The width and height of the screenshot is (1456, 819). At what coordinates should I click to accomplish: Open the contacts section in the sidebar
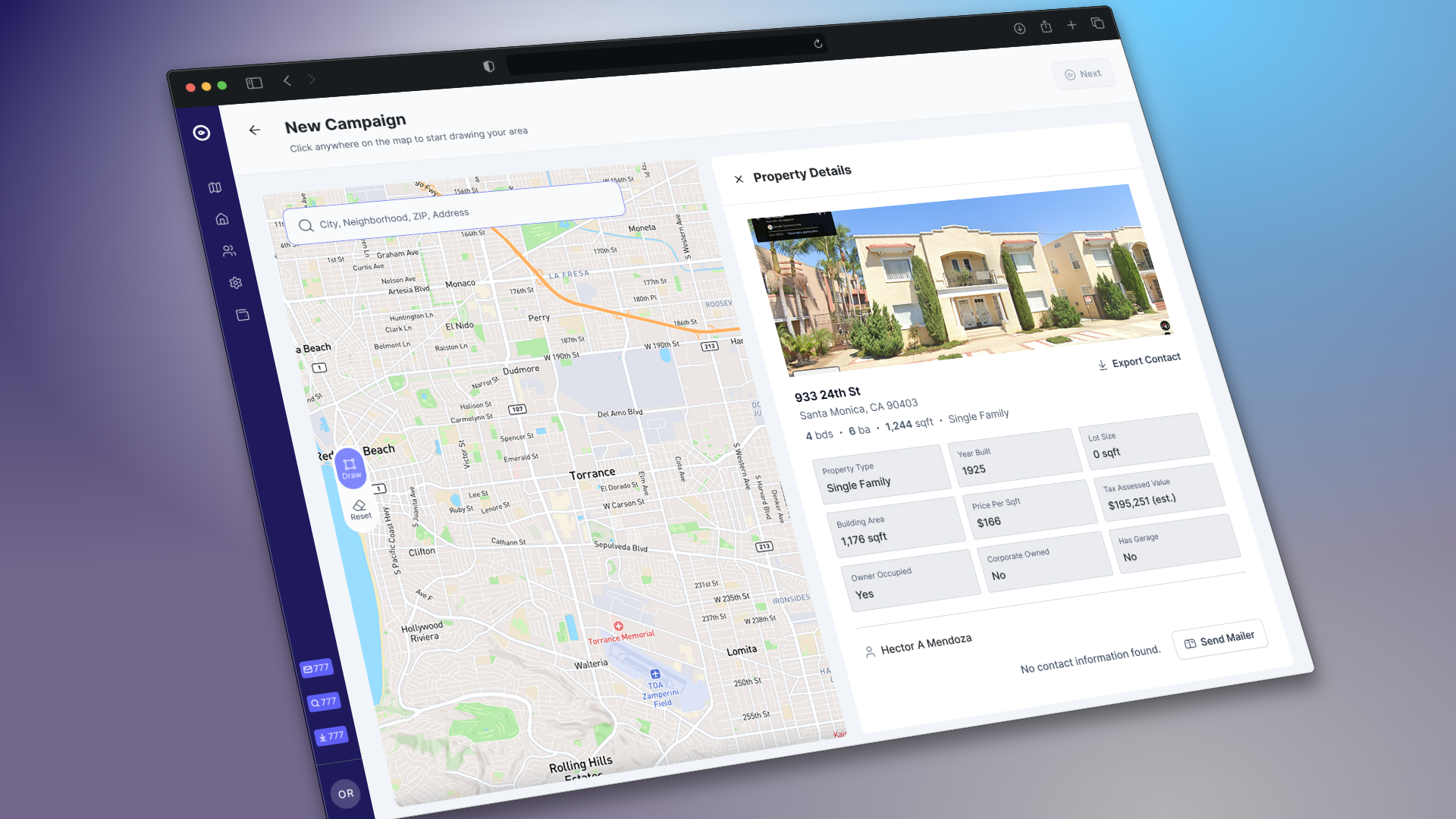click(x=229, y=250)
